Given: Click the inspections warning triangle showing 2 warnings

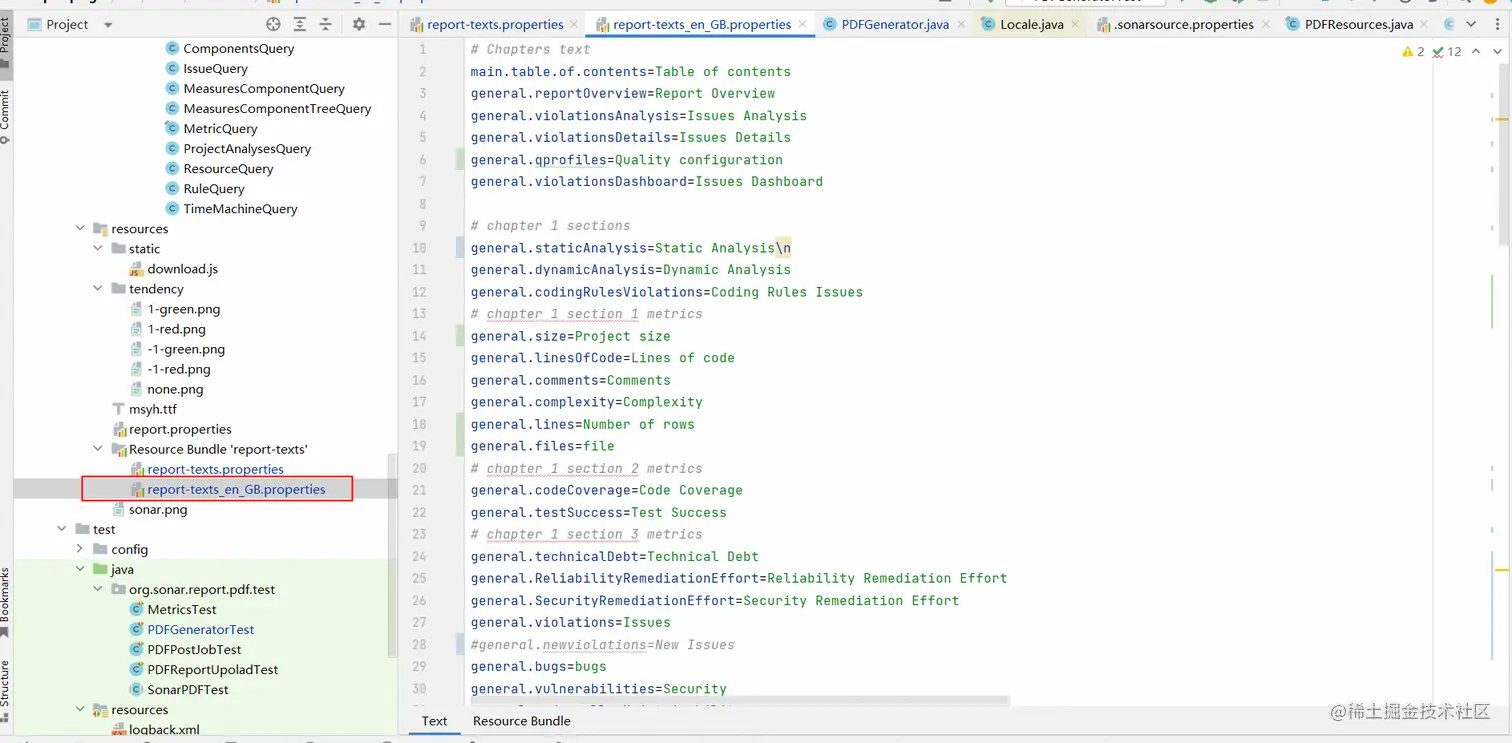Looking at the screenshot, I should 1410,52.
